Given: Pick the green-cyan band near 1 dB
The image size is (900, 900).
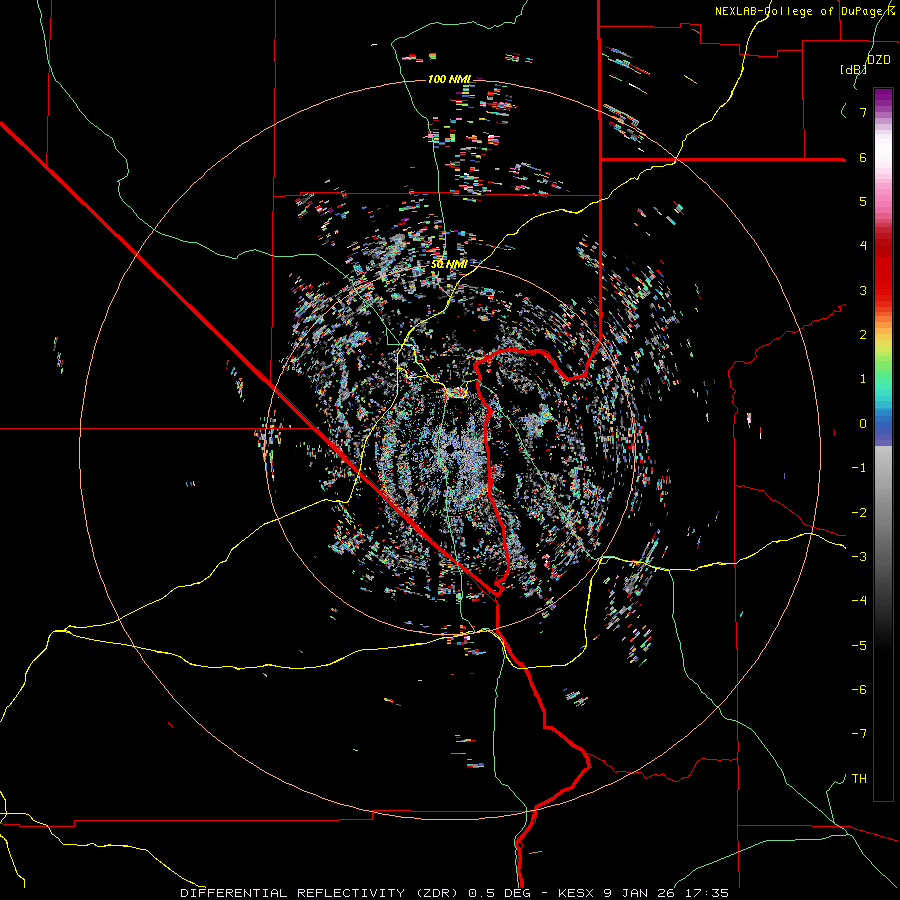Looking at the screenshot, I should click(x=883, y=380).
